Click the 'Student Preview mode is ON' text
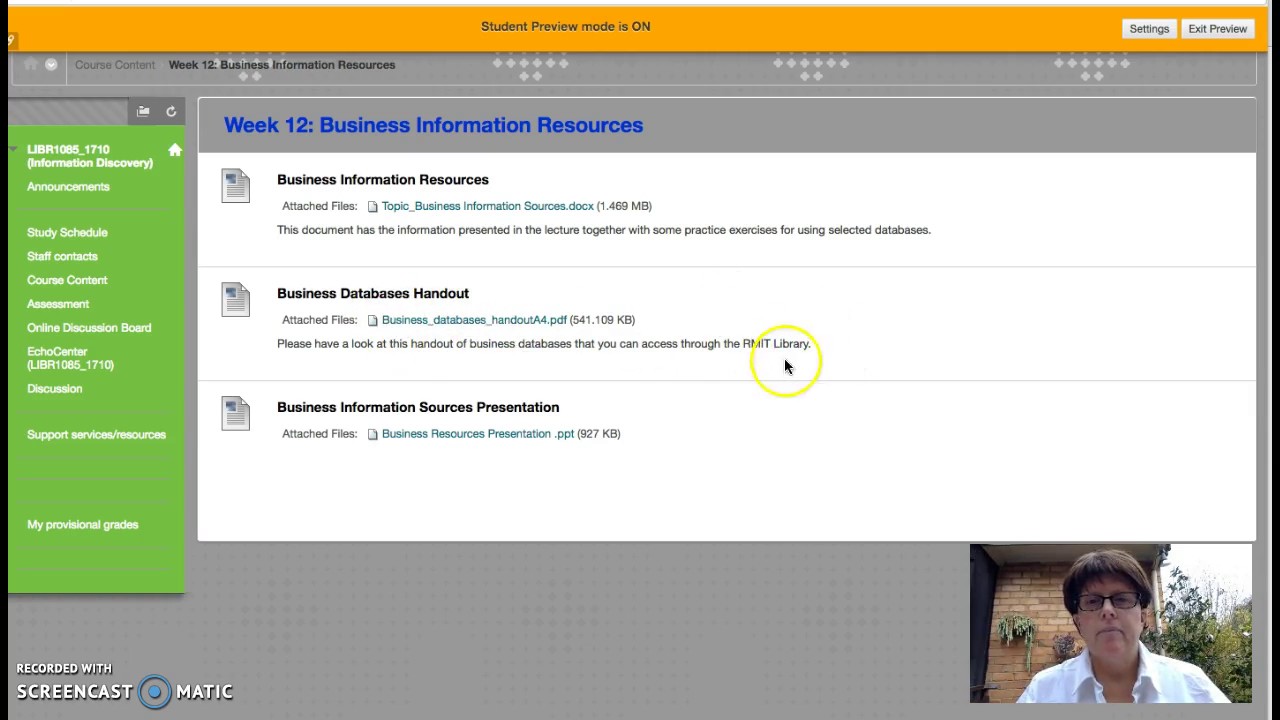This screenshot has width=1280, height=720. coord(566,27)
